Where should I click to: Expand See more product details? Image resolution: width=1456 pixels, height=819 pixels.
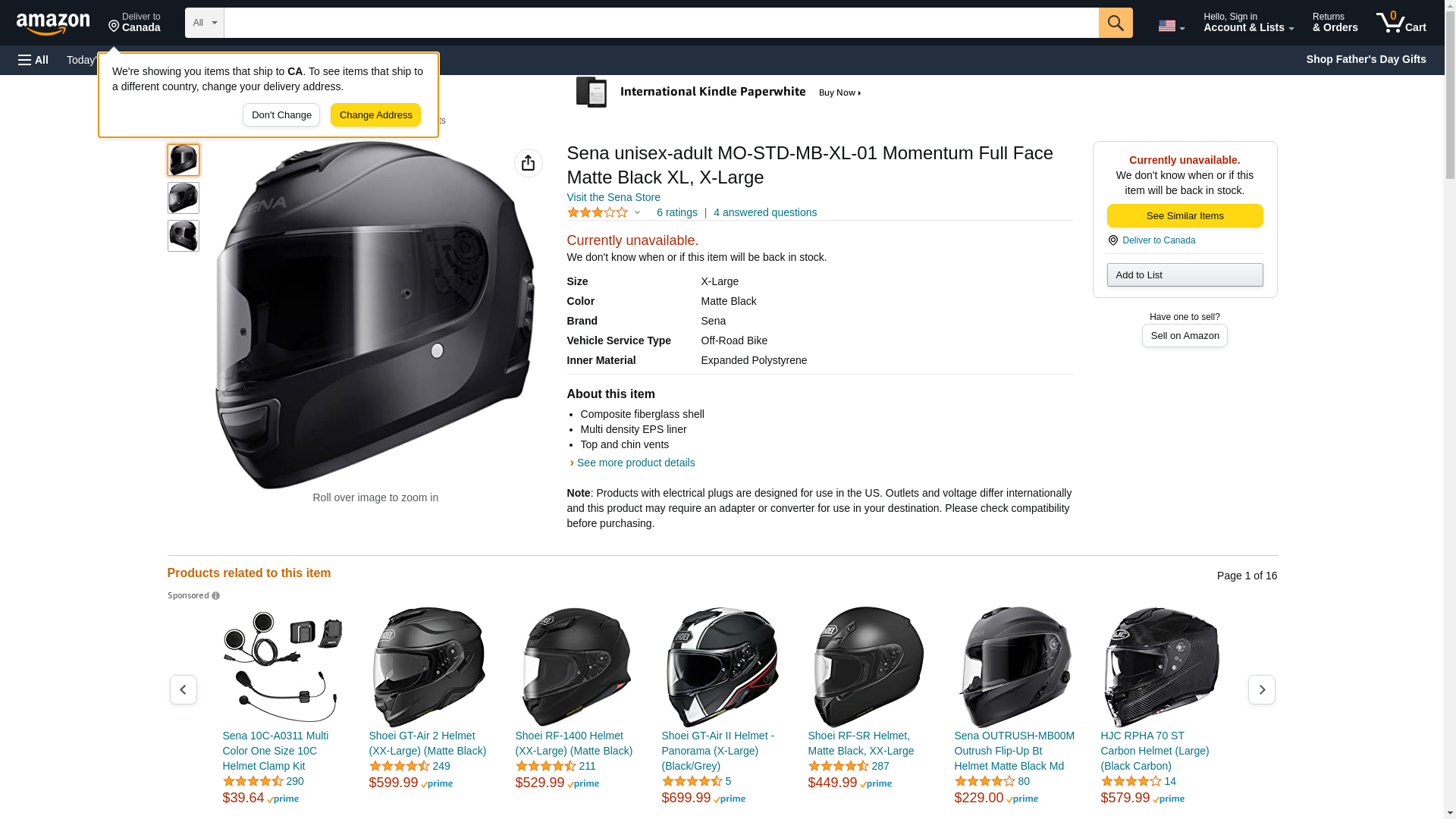[635, 463]
